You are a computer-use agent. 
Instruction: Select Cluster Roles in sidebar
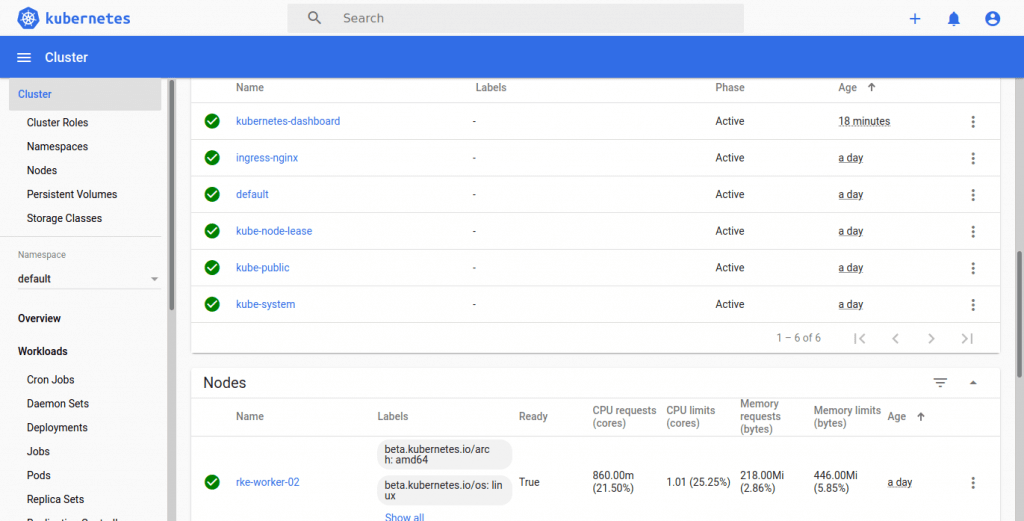[x=57, y=123]
